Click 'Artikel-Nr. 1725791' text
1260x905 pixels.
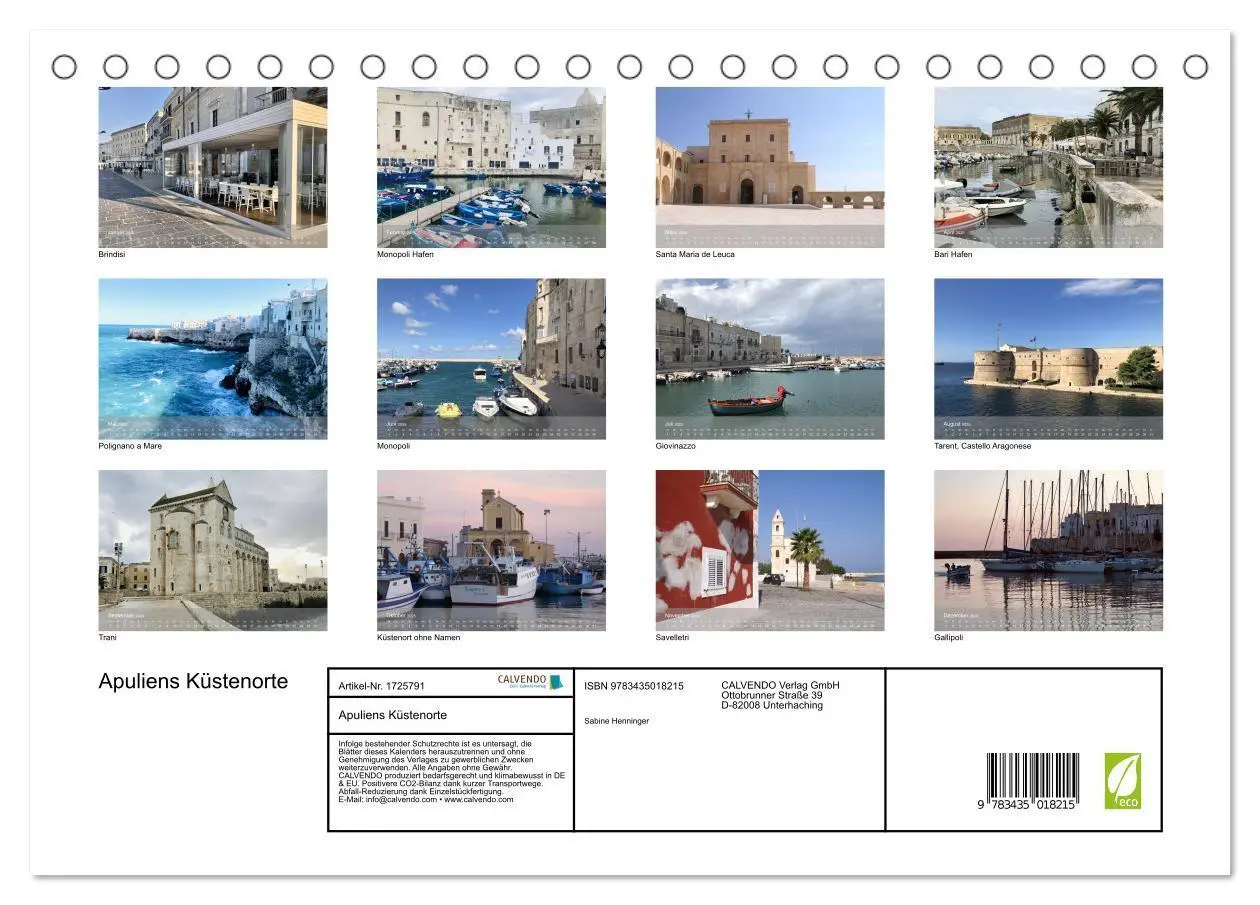pyautogui.click(x=382, y=686)
